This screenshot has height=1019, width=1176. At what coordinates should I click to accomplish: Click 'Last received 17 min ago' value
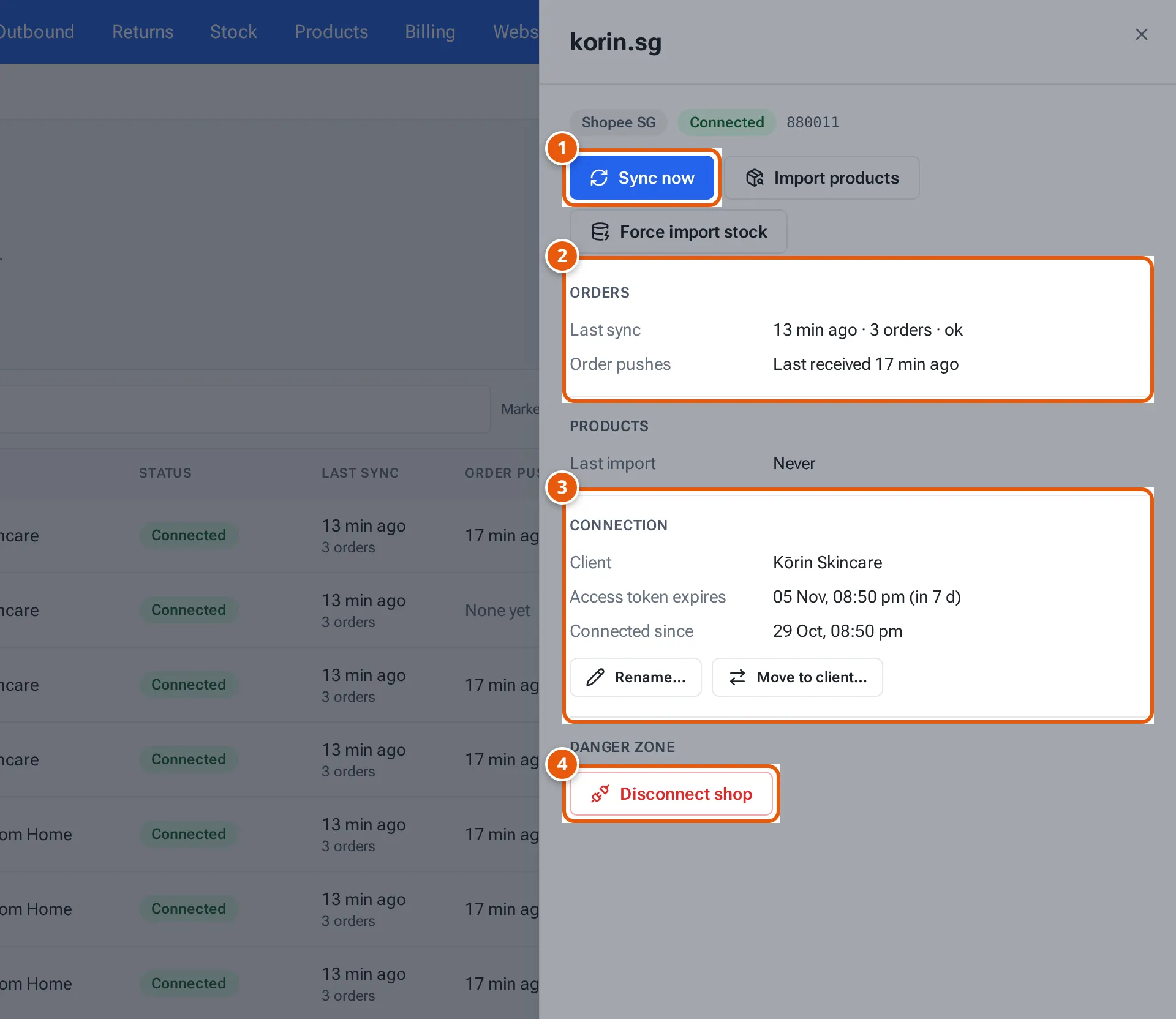pyautogui.click(x=866, y=364)
